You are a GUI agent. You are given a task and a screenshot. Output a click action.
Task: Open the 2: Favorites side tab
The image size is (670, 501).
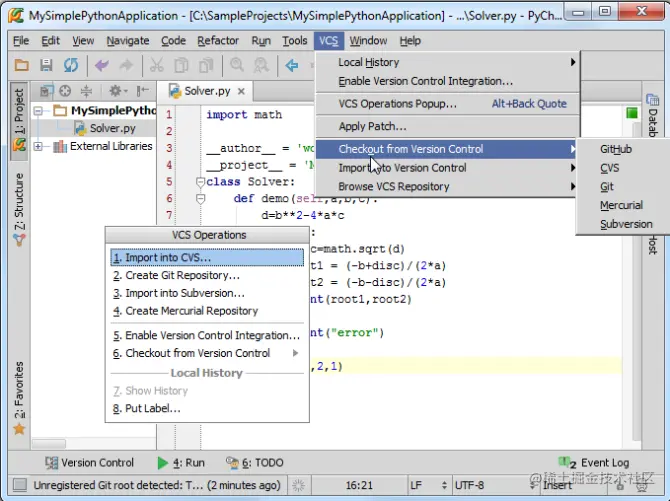point(19,398)
